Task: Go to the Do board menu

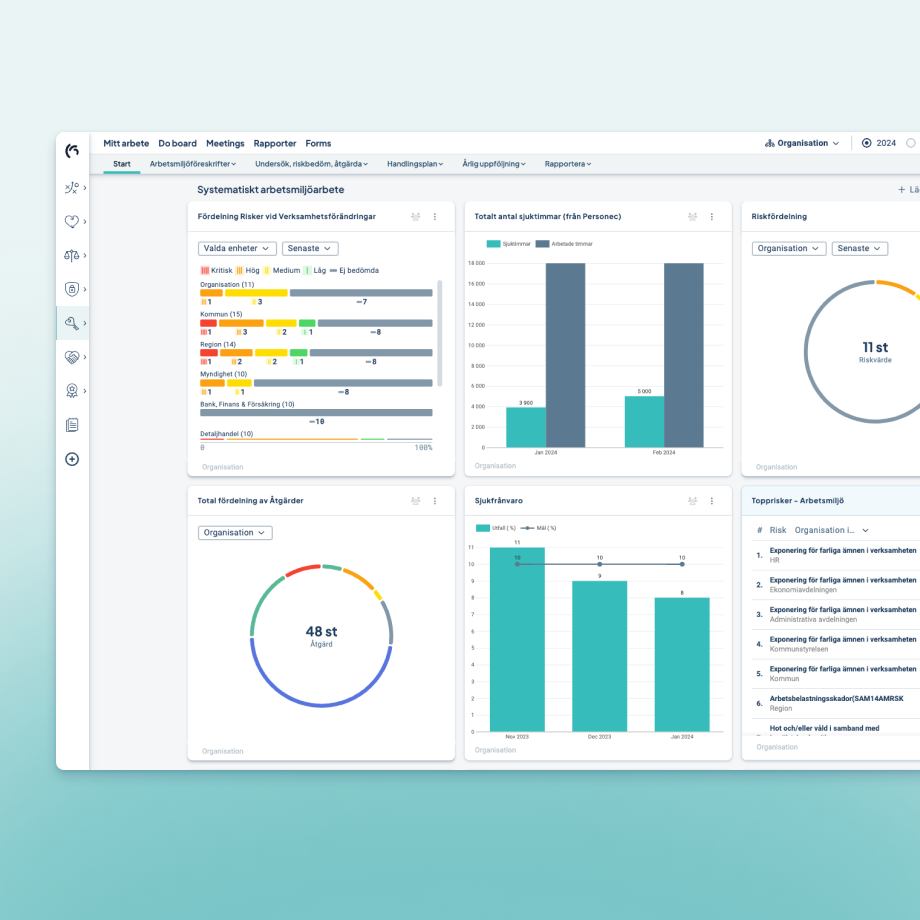Action: click(x=177, y=143)
